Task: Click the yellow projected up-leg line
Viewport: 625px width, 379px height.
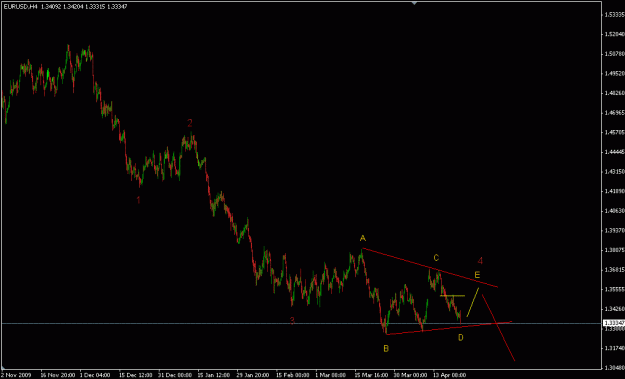Action: (473, 302)
